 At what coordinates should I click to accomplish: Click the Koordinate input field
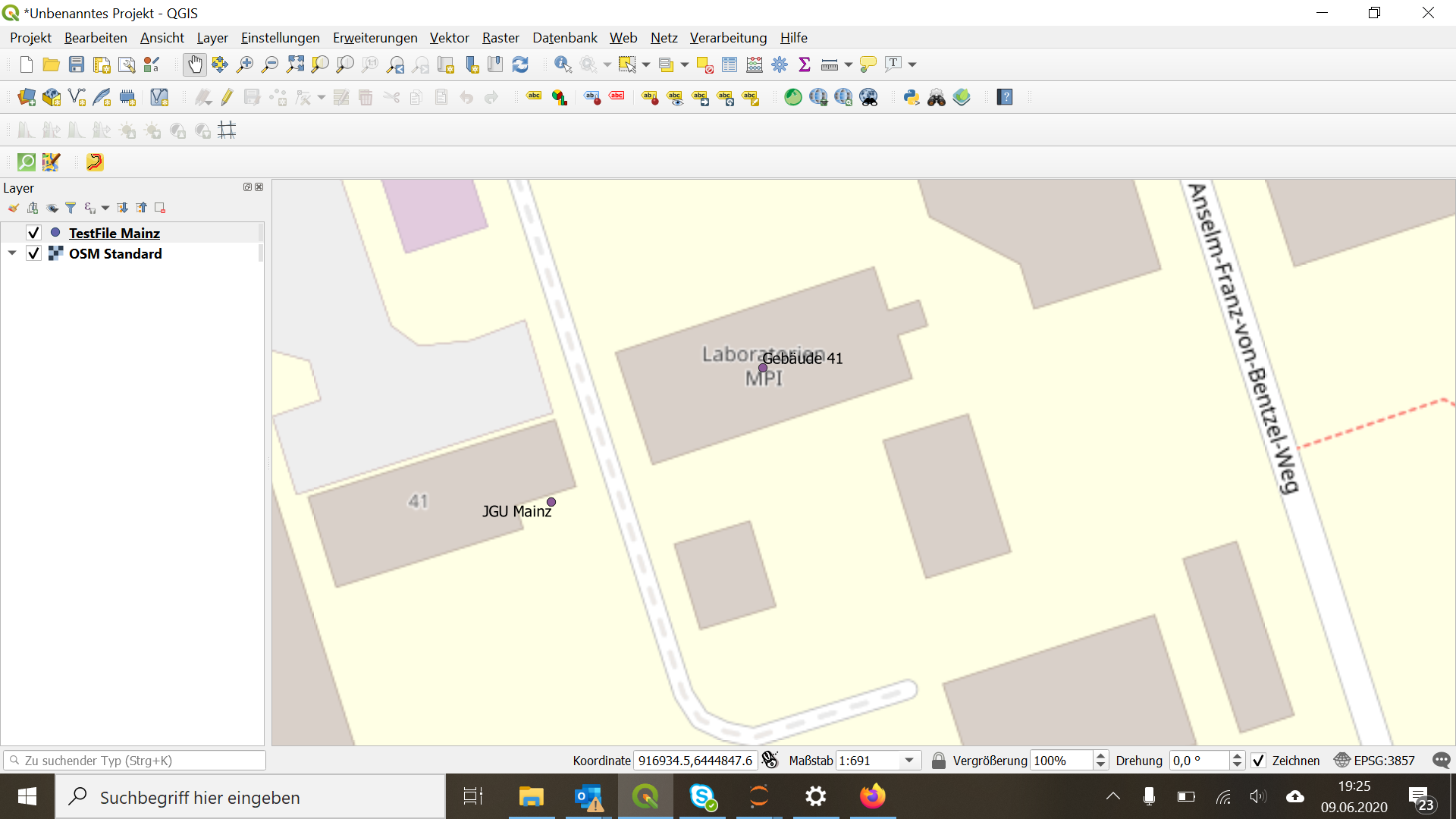(x=695, y=760)
